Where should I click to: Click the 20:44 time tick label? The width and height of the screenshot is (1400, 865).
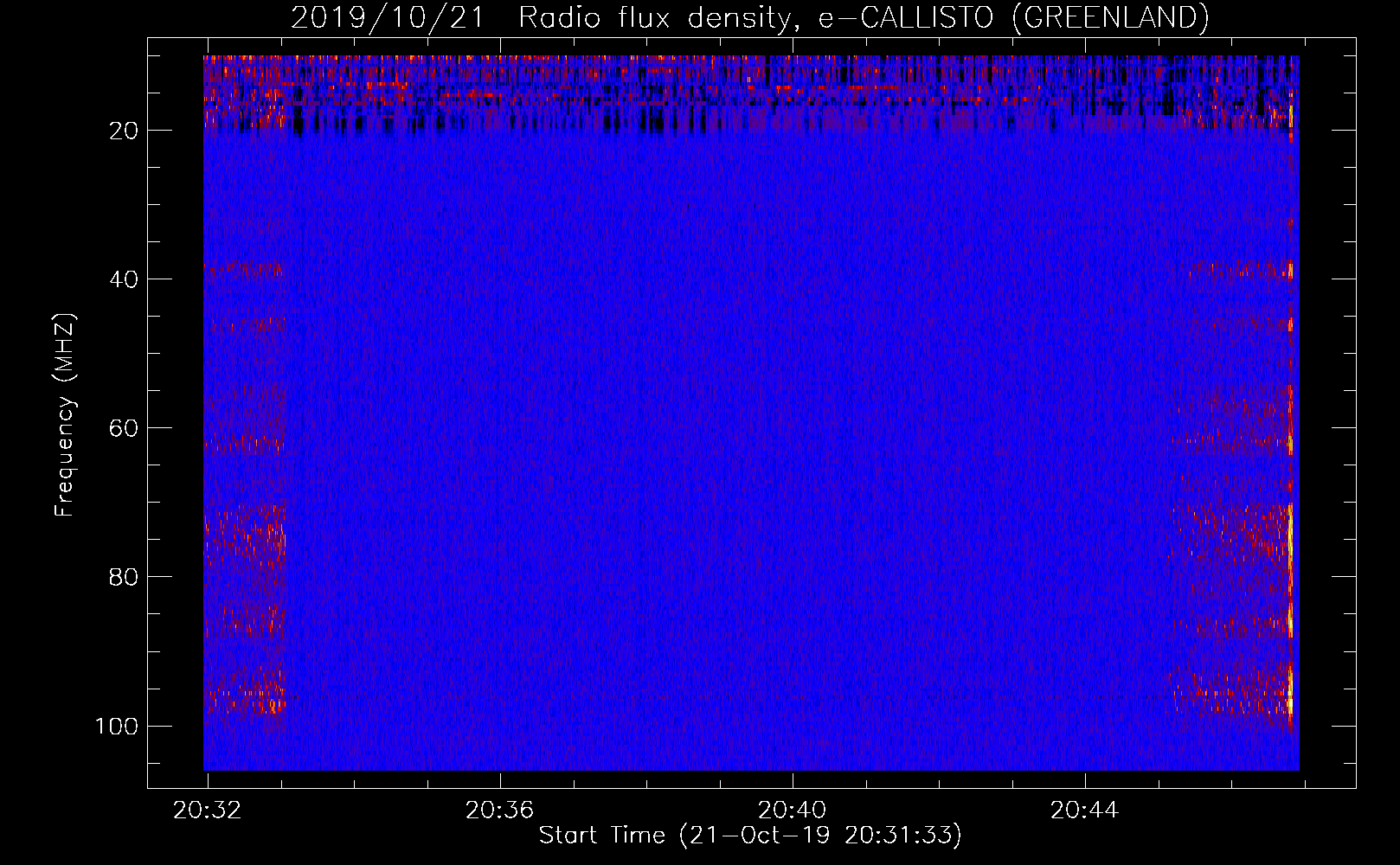coord(1084,811)
